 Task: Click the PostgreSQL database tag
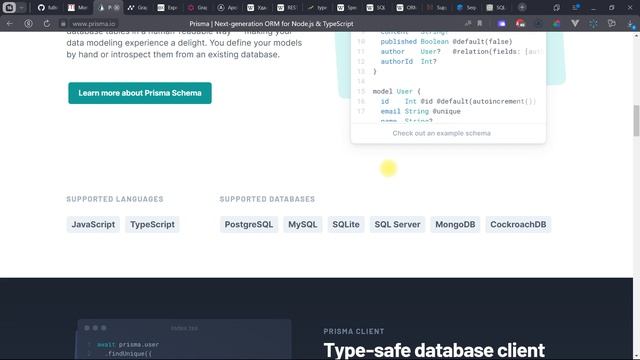[249, 224]
